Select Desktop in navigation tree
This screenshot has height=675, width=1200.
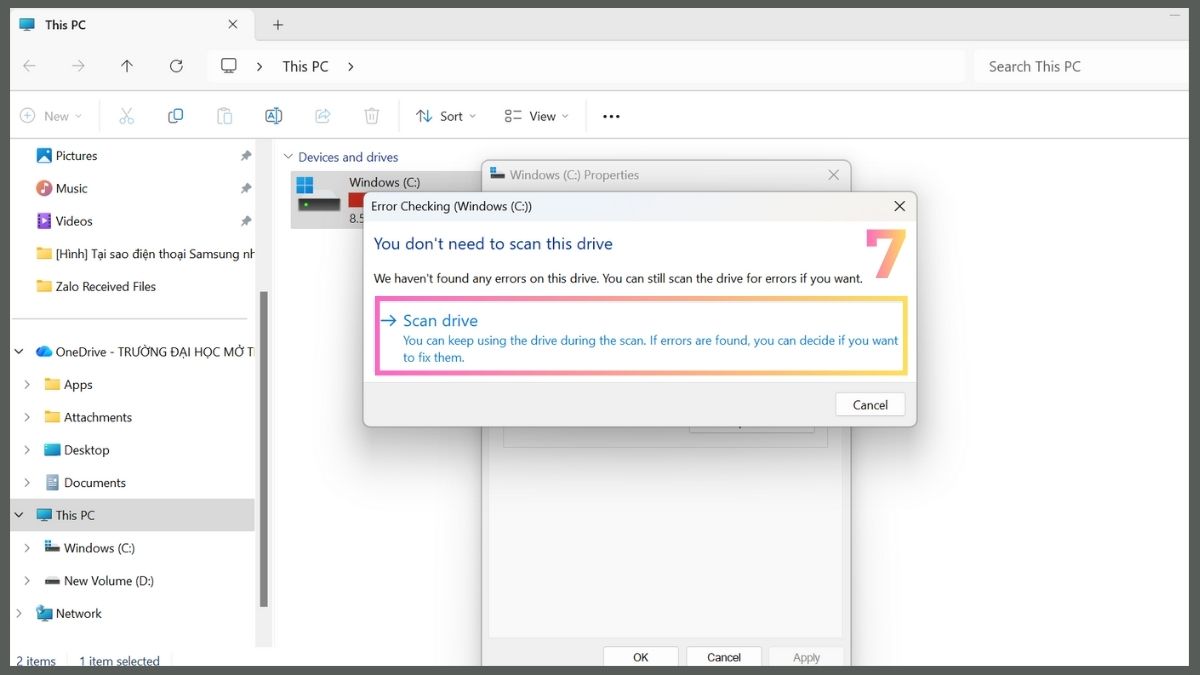coord(77,450)
